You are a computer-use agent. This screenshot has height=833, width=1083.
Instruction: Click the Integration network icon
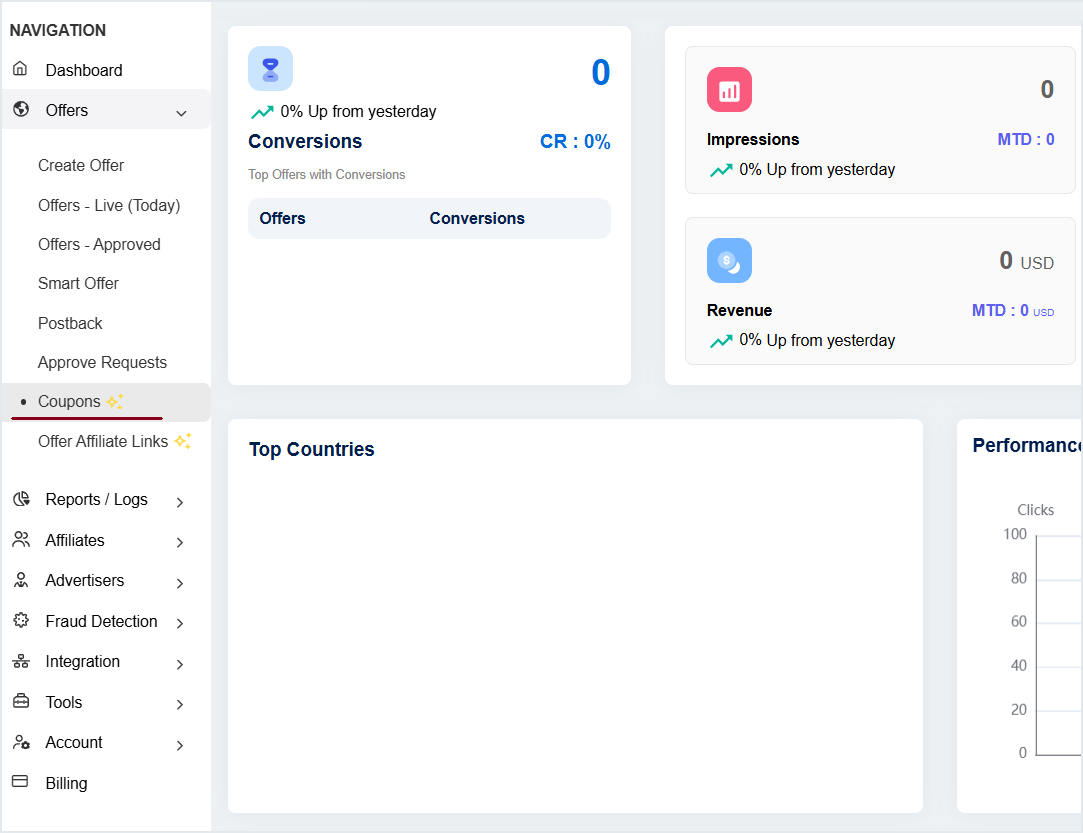(20, 662)
